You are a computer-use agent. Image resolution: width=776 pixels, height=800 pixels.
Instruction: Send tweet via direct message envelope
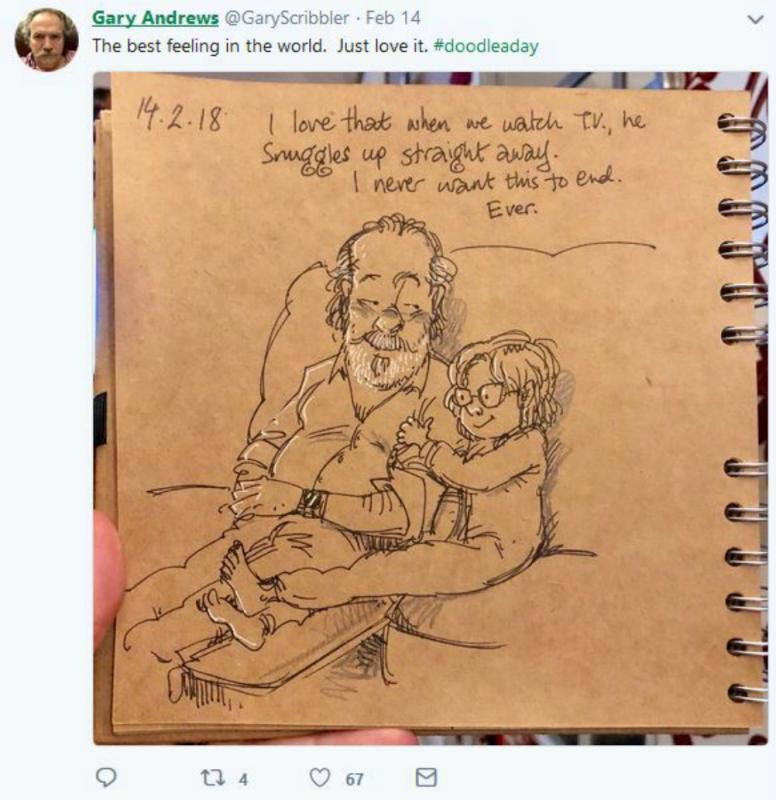pyautogui.click(x=426, y=778)
